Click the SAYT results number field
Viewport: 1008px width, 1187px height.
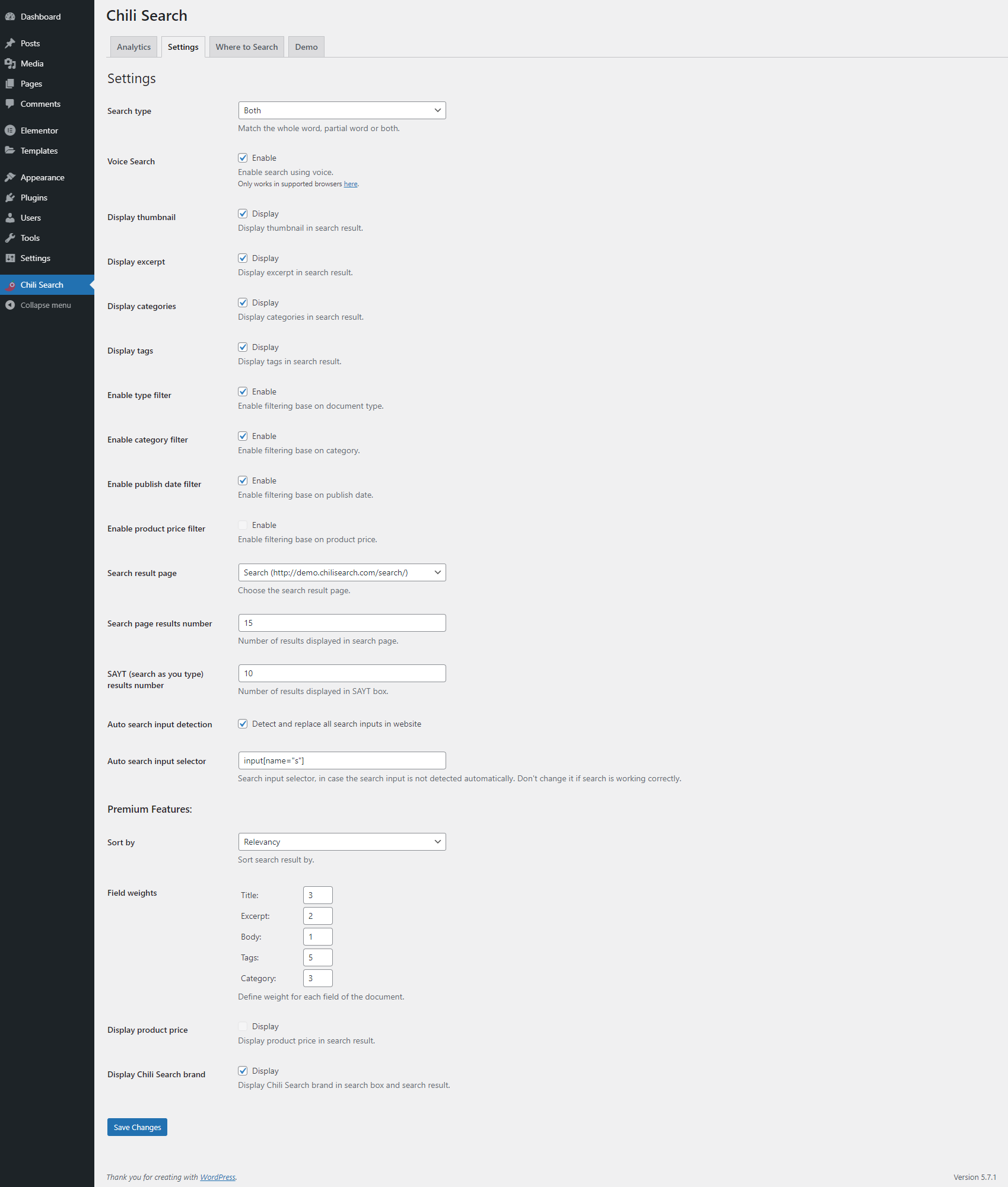pos(342,673)
